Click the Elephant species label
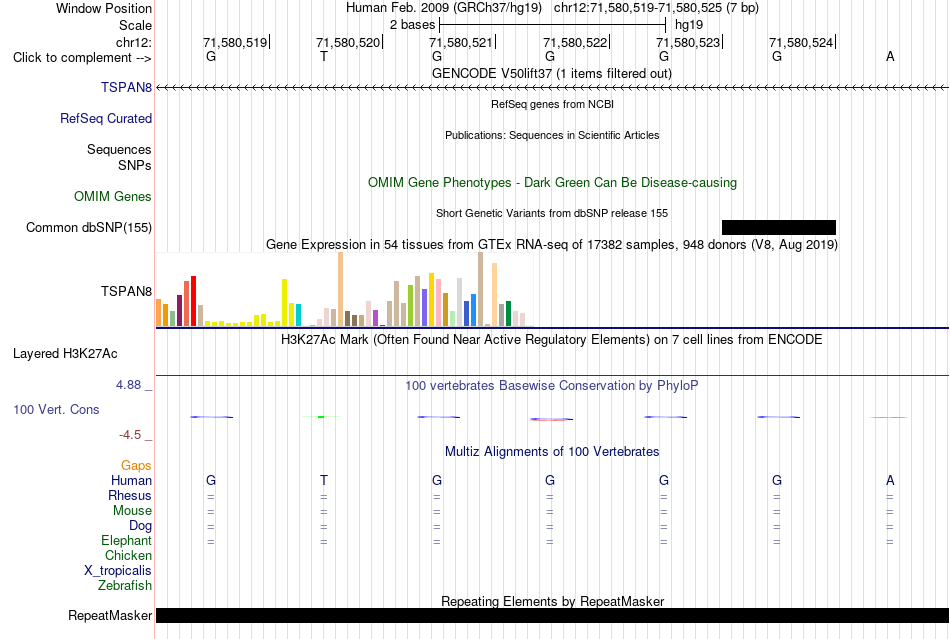This screenshot has width=950, height=639. pyautogui.click(x=126, y=541)
